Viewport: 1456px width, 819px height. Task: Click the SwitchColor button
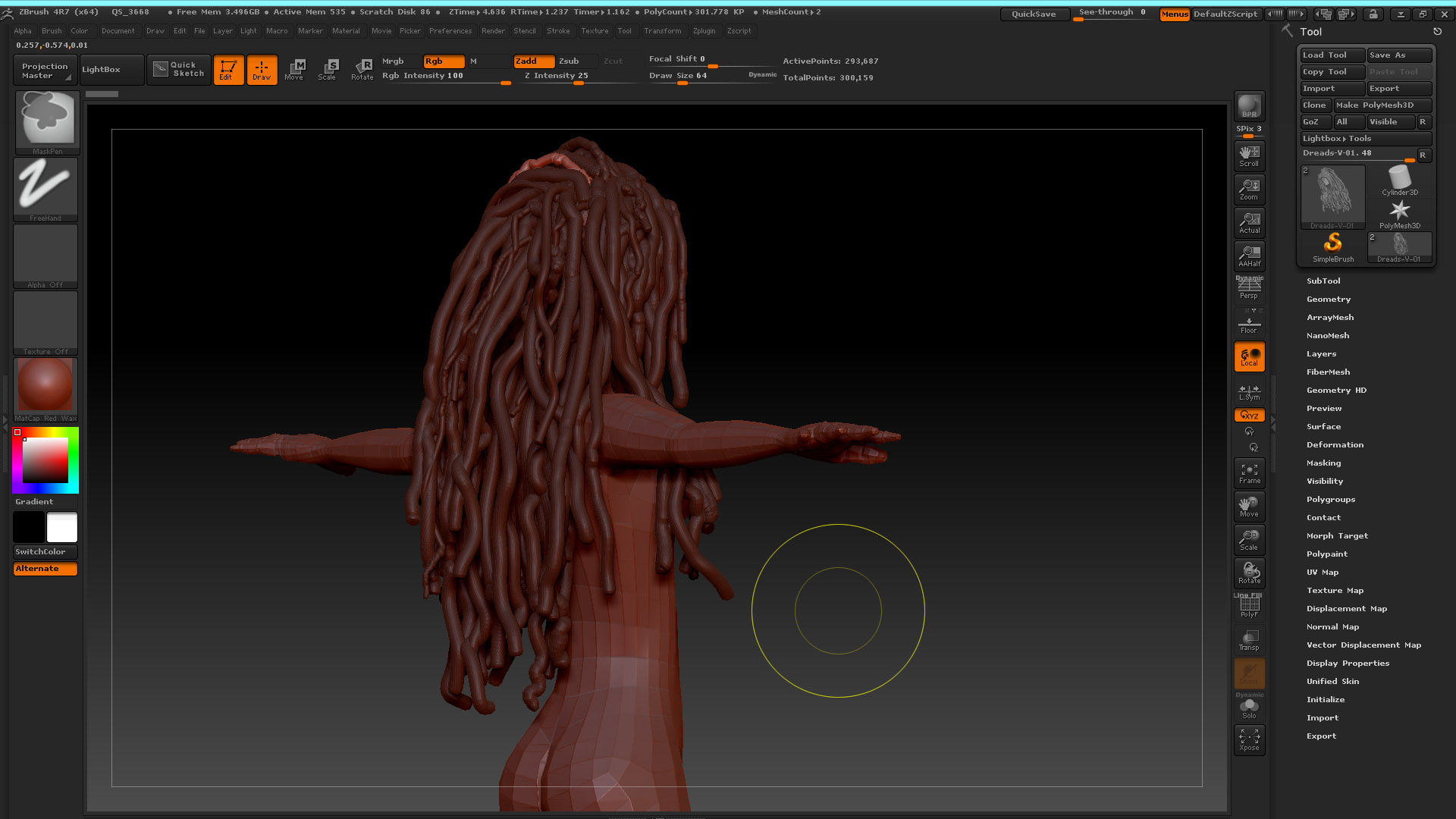point(45,551)
